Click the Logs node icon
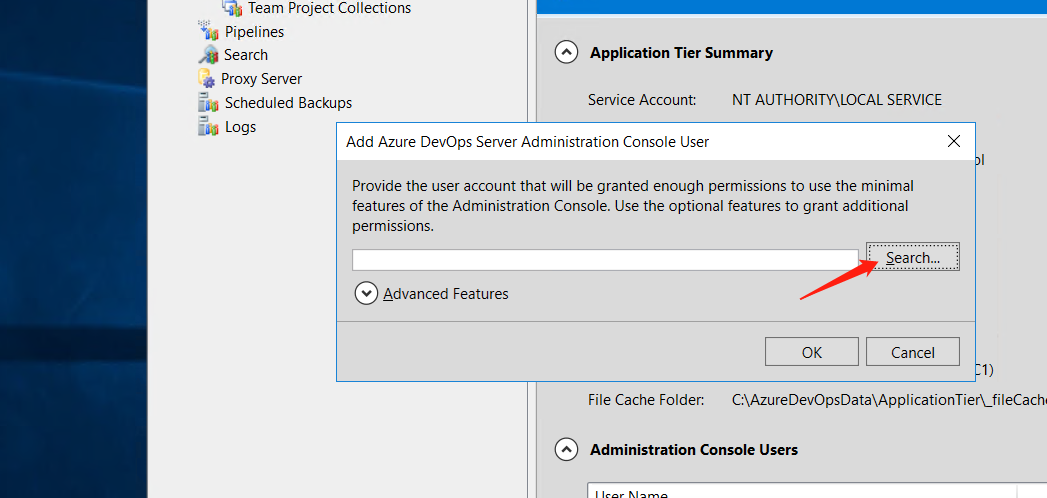 coord(208,126)
